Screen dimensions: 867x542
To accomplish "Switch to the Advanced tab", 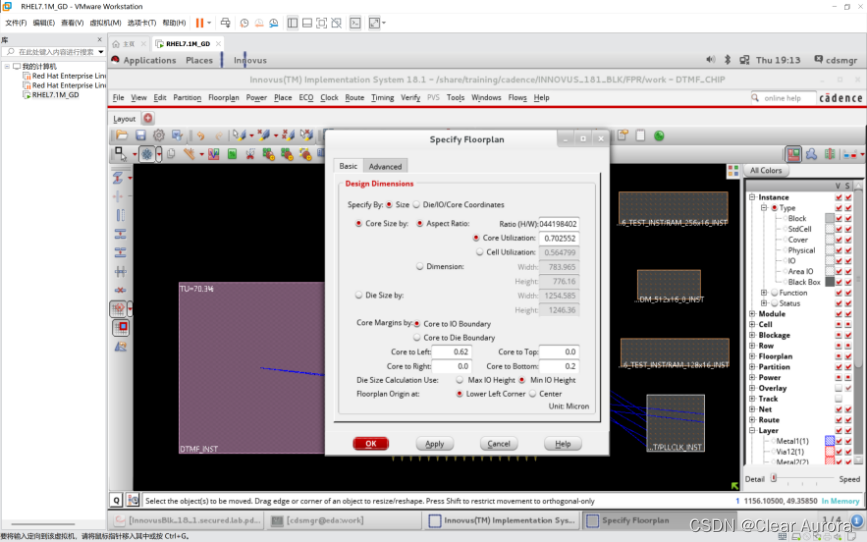I will (385, 166).
